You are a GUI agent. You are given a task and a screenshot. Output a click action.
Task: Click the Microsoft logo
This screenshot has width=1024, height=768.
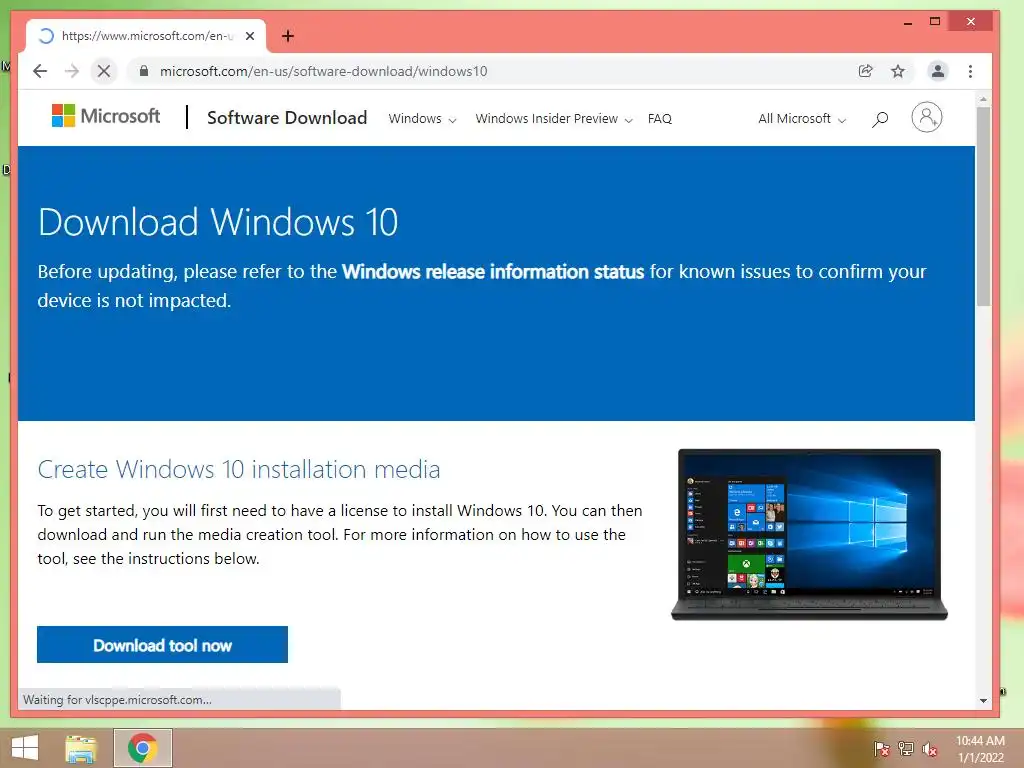(x=106, y=116)
